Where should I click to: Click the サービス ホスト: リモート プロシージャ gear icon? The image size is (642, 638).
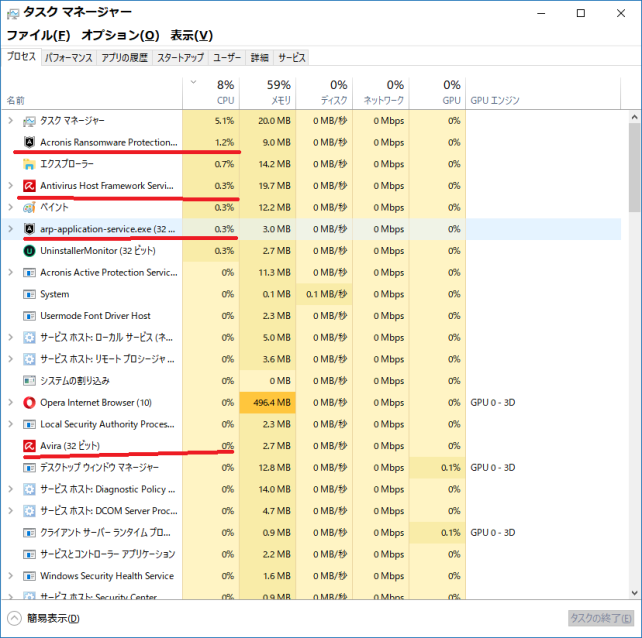29,359
